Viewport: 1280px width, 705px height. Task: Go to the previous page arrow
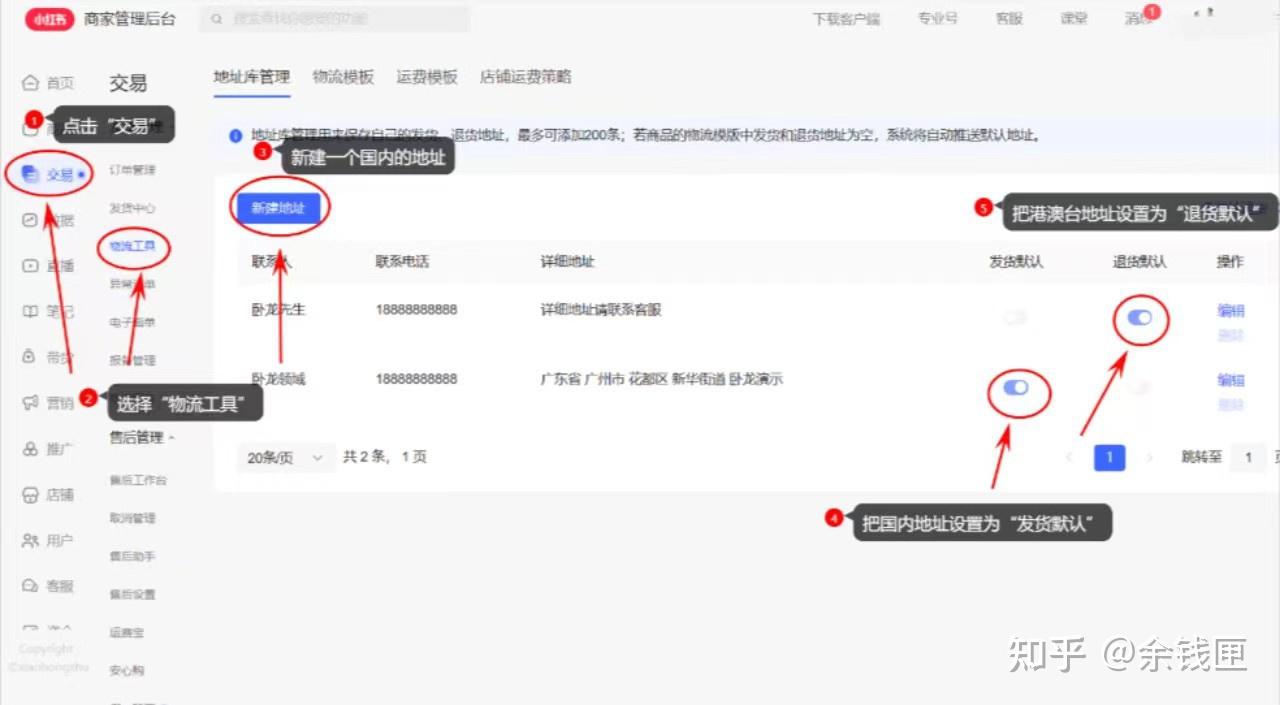1069,457
